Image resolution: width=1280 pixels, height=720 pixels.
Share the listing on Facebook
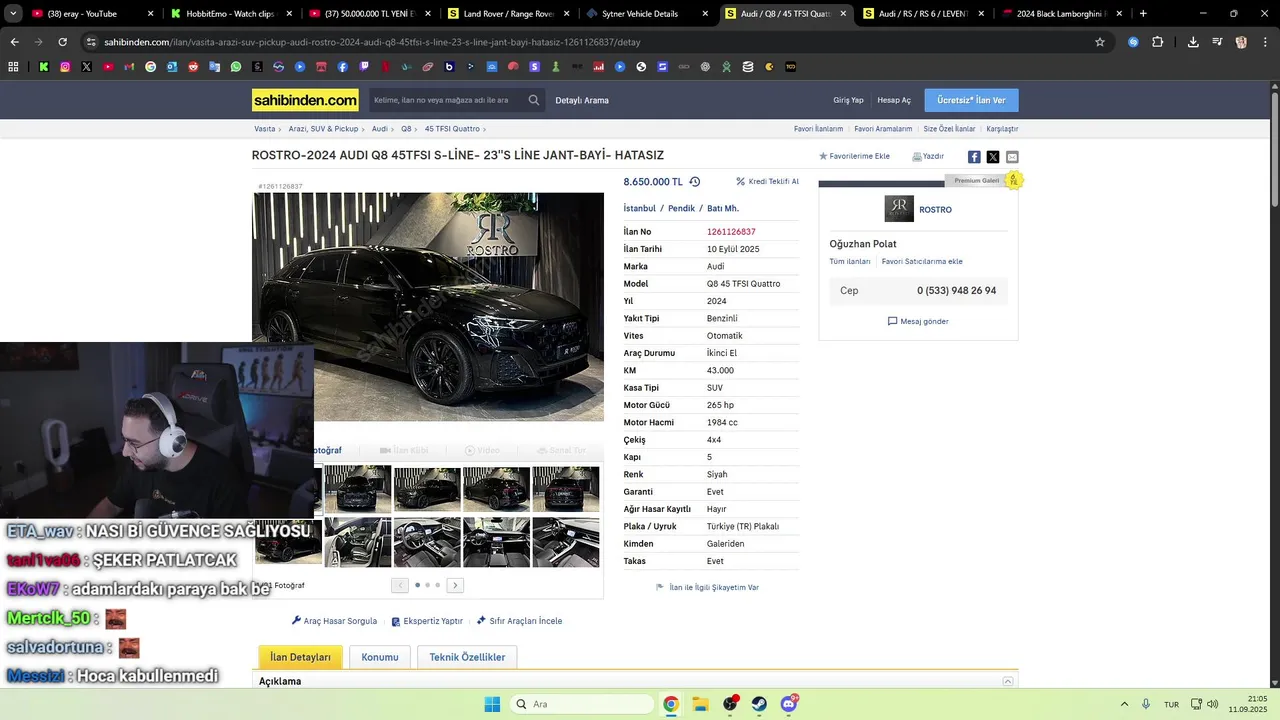(974, 157)
